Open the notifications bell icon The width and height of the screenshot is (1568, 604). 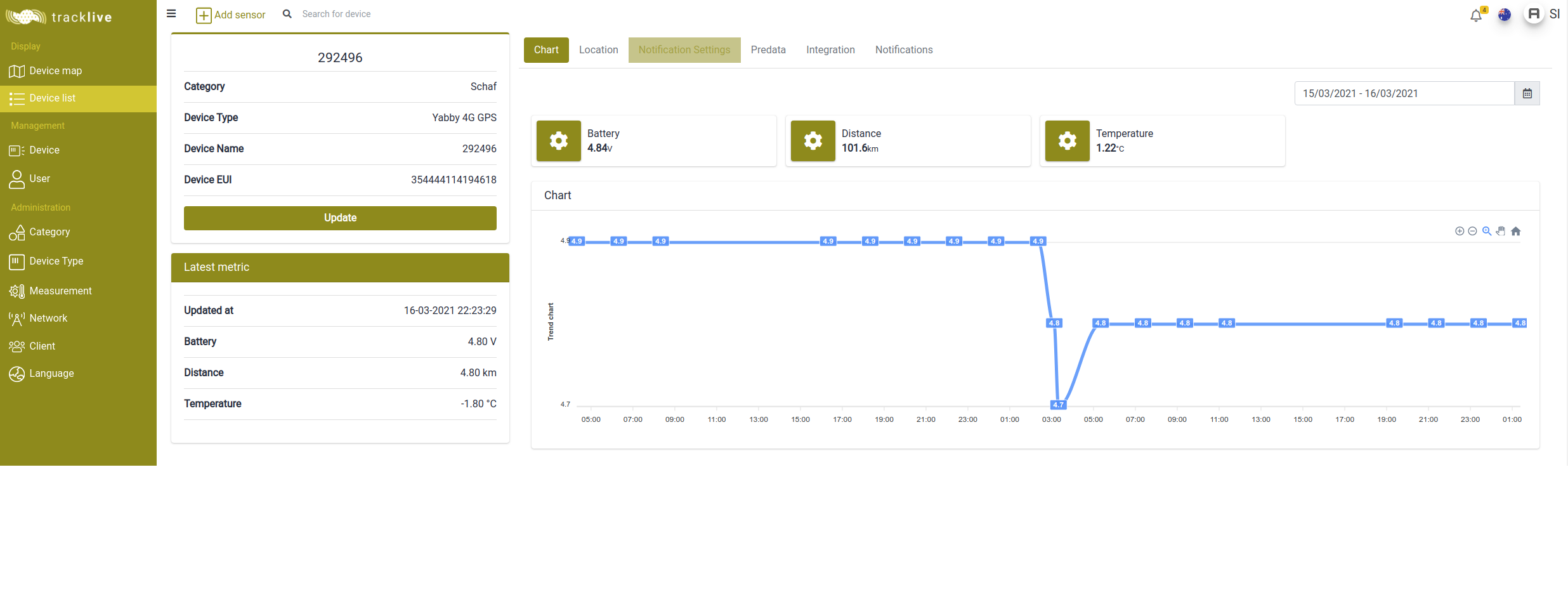tap(1475, 16)
